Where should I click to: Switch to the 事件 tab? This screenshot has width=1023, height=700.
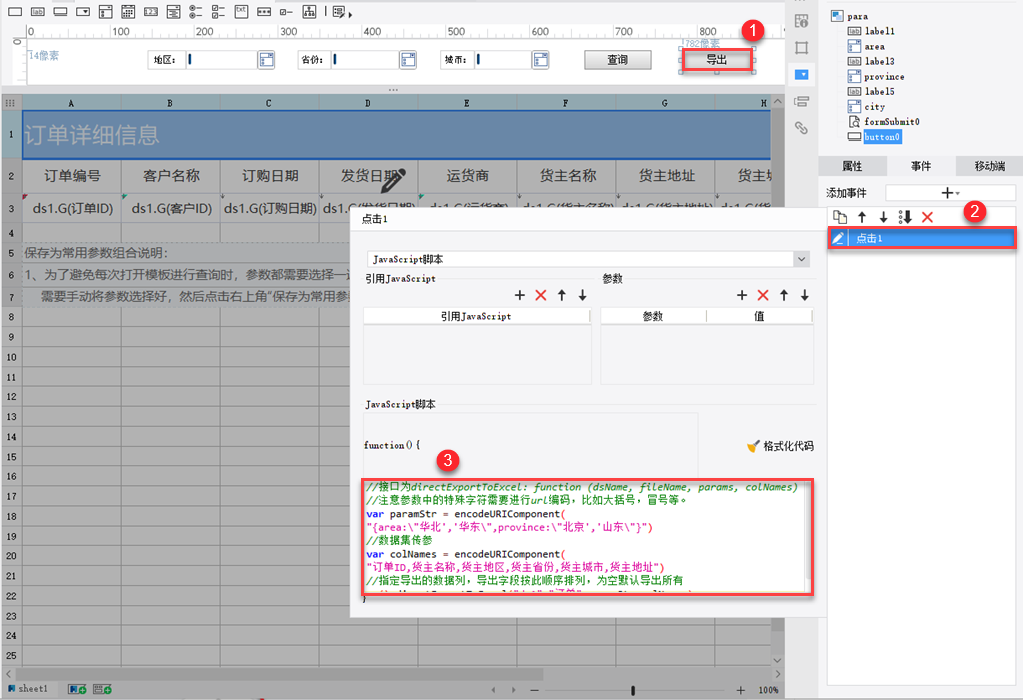921,166
